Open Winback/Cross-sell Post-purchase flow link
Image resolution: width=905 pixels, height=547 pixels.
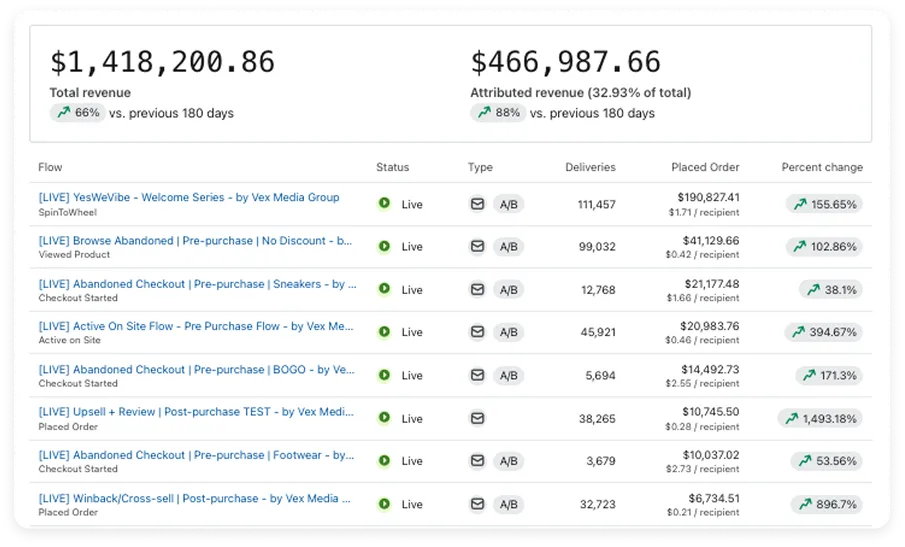coord(195,498)
